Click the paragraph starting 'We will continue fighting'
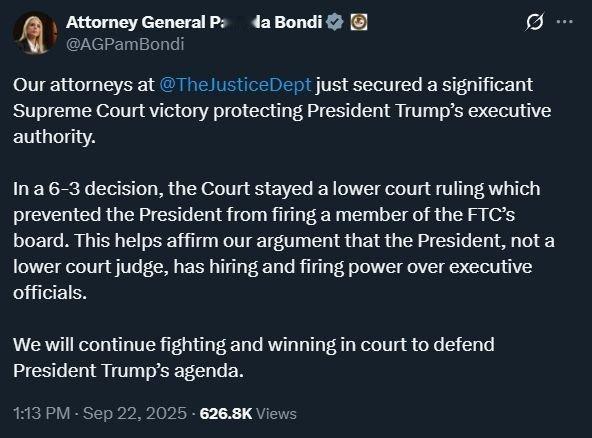Viewport: 592px width, 438px height. [x=254, y=357]
